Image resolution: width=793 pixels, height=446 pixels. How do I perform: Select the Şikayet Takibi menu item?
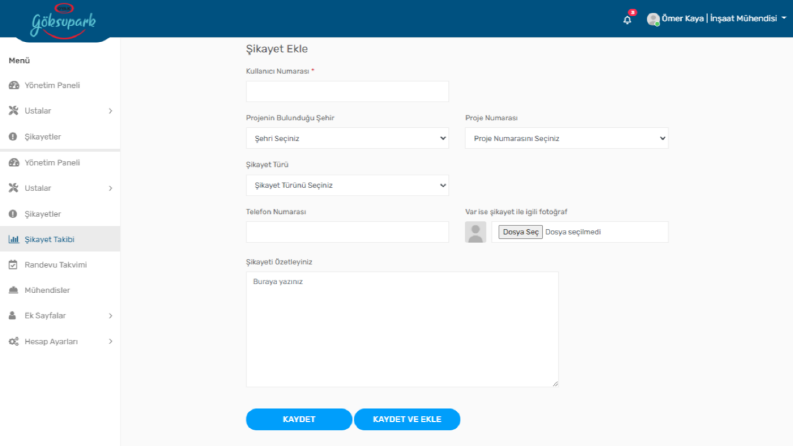pyautogui.click(x=60, y=239)
